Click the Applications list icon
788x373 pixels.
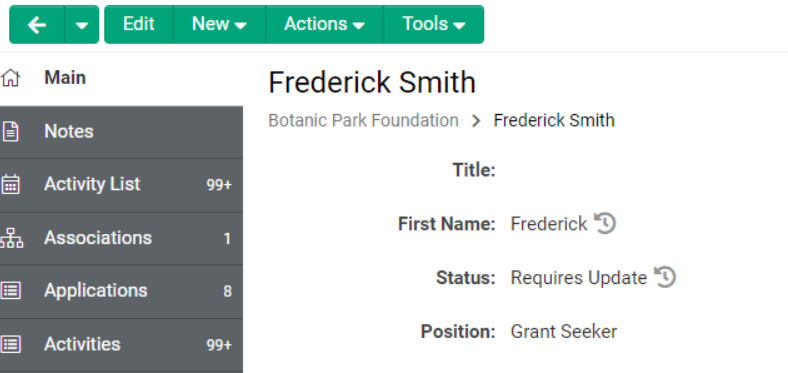click(11, 291)
